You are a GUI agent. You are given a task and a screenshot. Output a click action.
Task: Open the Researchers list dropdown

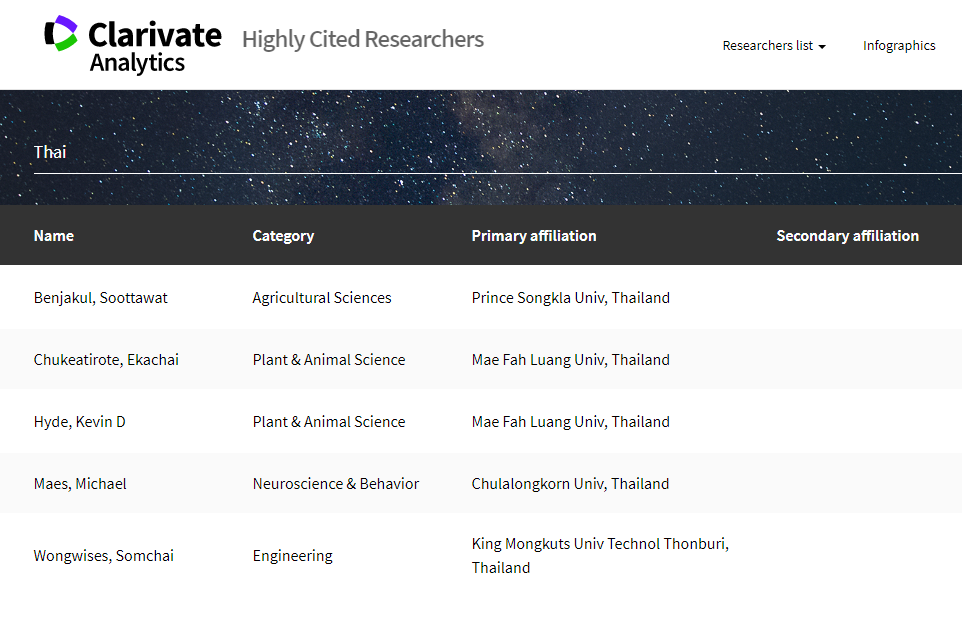click(x=773, y=46)
